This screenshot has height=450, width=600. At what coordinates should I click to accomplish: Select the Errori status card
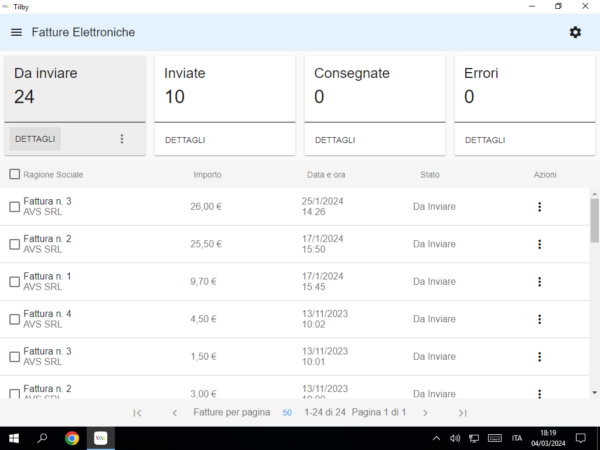525,88
